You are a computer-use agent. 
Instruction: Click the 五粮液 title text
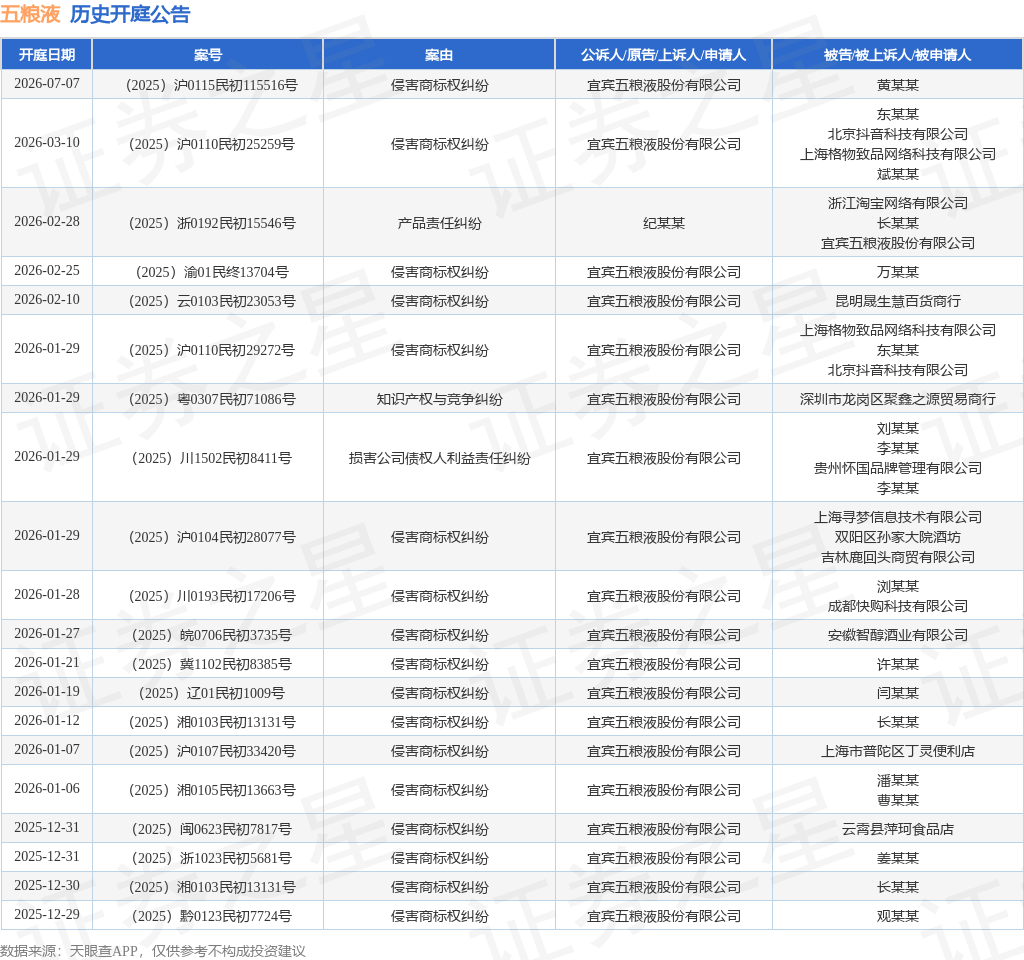click(30, 14)
